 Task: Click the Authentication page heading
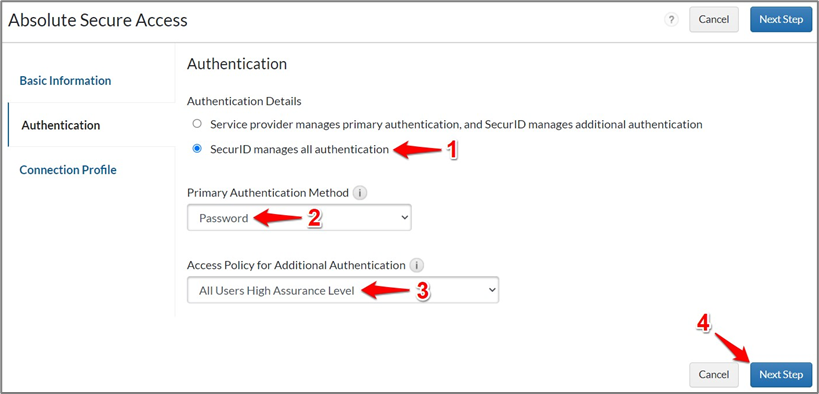pos(237,64)
